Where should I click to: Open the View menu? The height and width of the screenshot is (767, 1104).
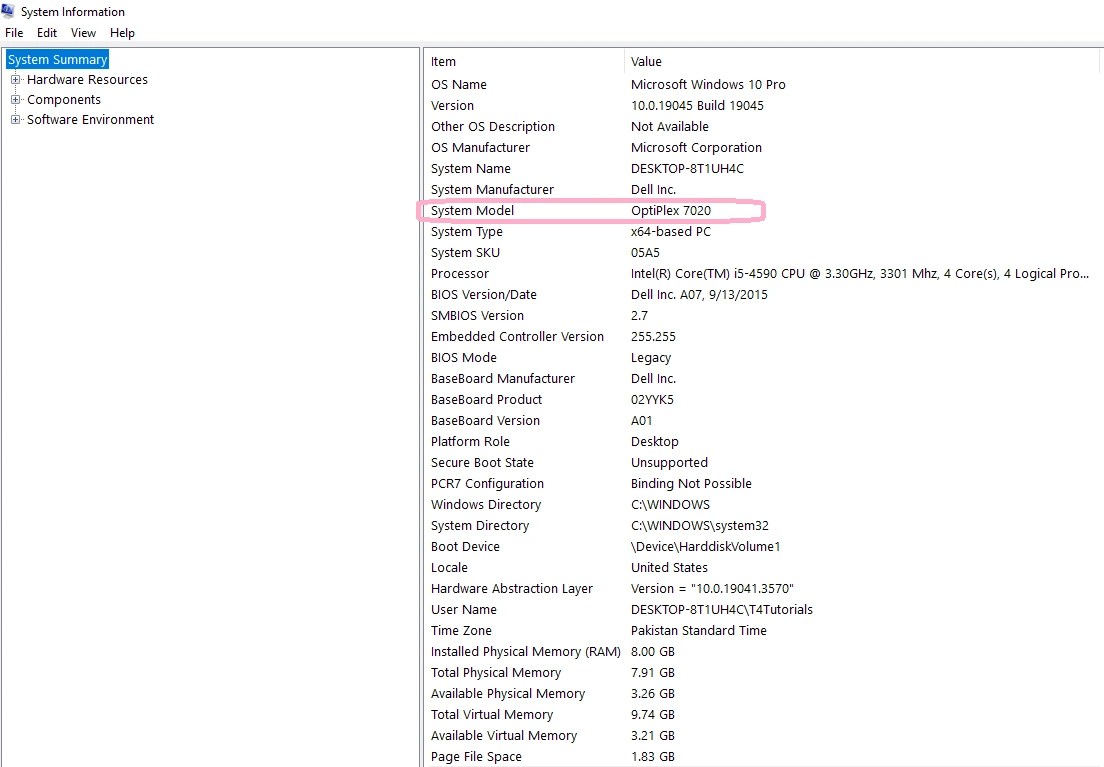click(83, 32)
